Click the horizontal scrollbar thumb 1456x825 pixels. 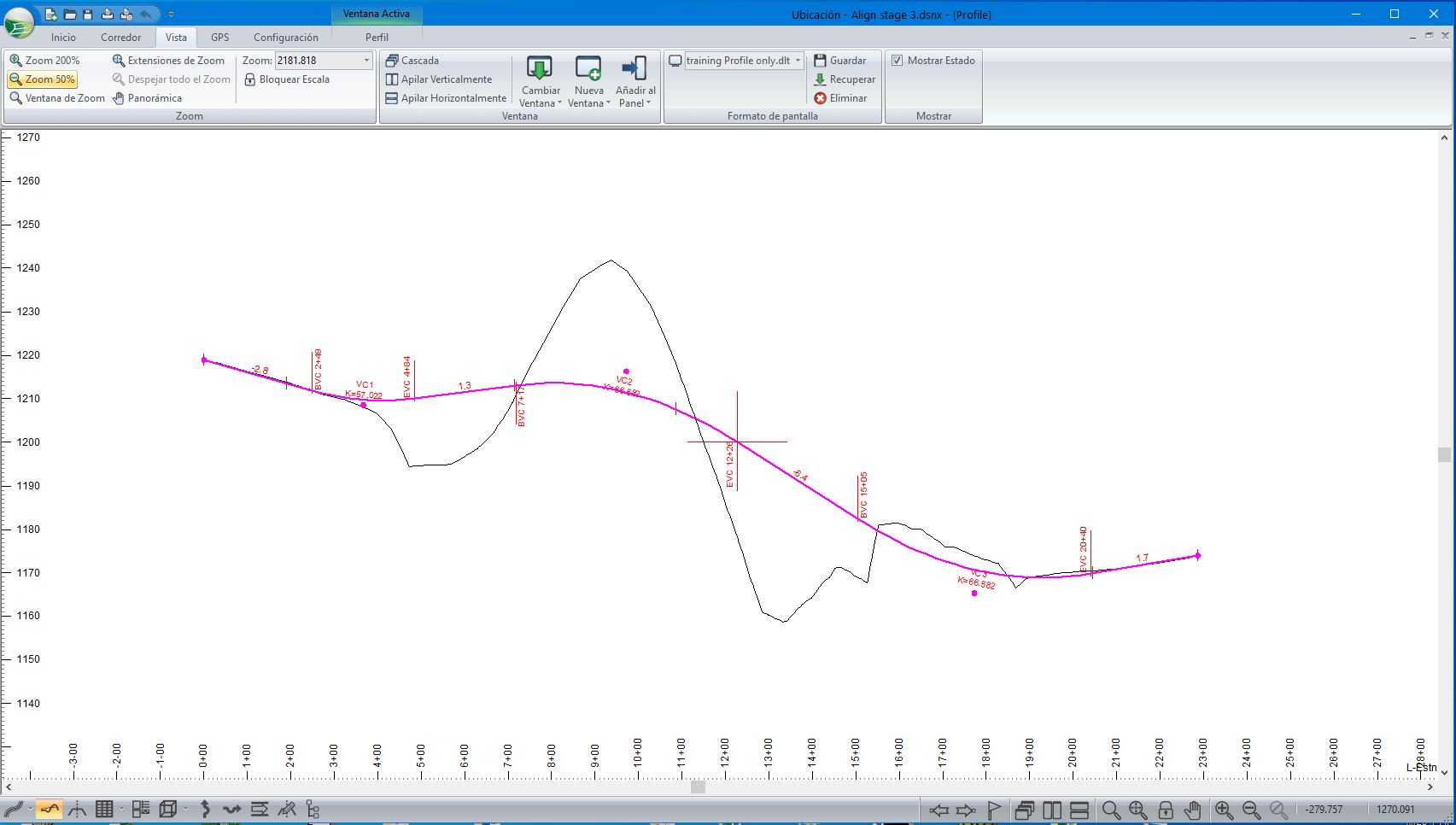click(698, 787)
